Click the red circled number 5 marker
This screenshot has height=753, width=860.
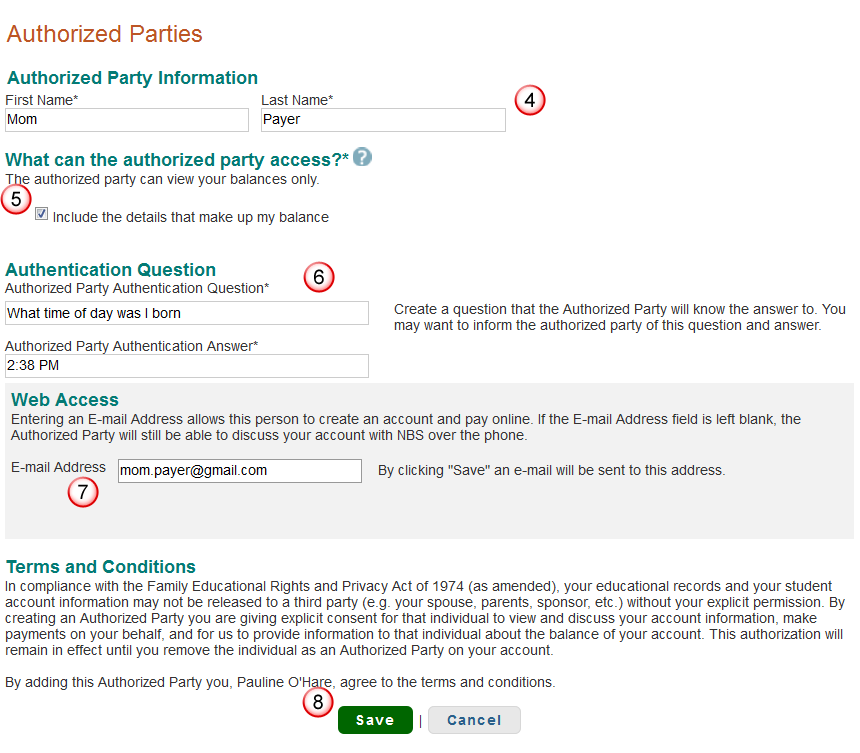click(15, 199)
